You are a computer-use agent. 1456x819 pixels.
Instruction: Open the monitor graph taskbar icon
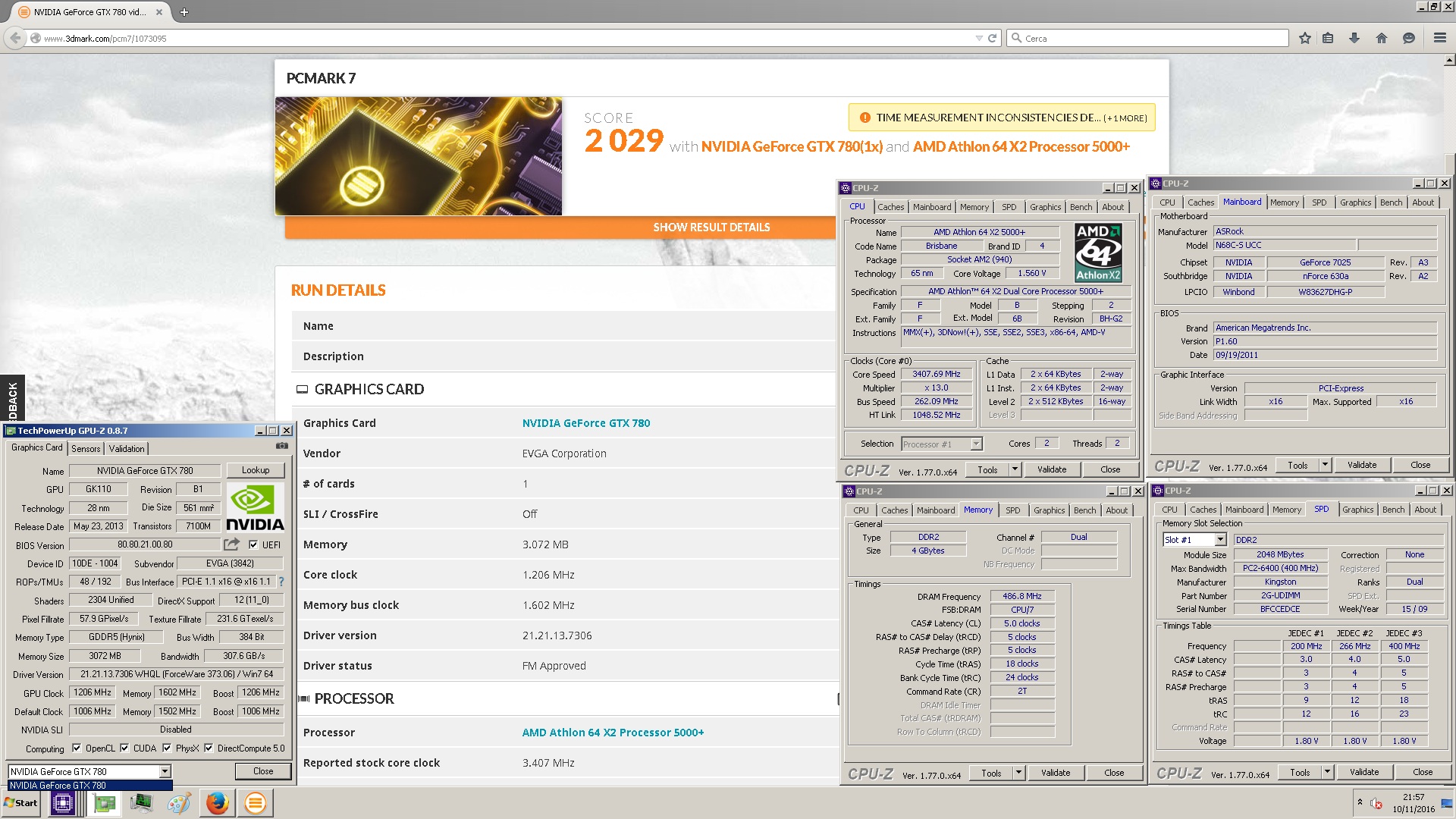coord(141,803)
